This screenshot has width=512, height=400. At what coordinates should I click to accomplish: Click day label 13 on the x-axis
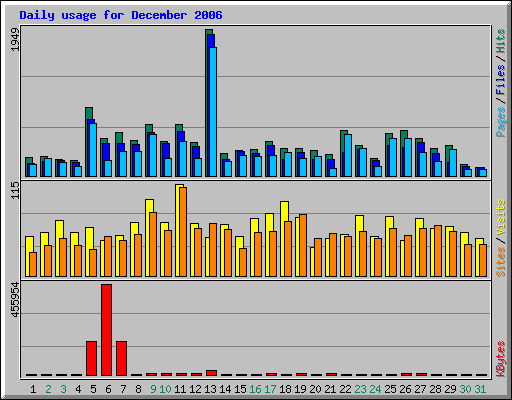tap(210, 389)
